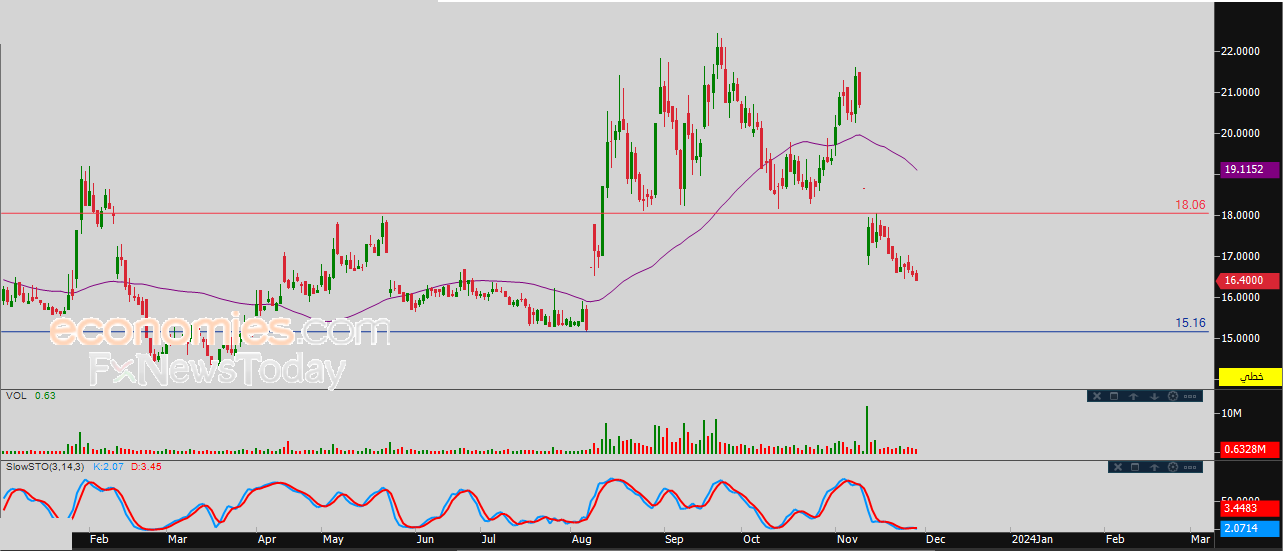Viewport: 1283px width, 551px height.
Task: Click the K:2.07 stochastic value
Action: tap(107, 467)
